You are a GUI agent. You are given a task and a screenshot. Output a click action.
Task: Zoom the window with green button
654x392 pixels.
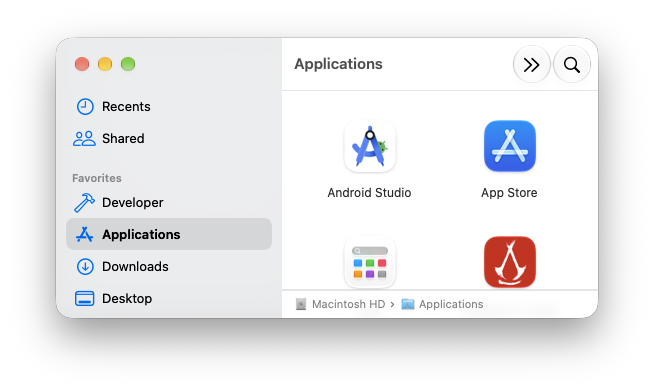(128, 64)
